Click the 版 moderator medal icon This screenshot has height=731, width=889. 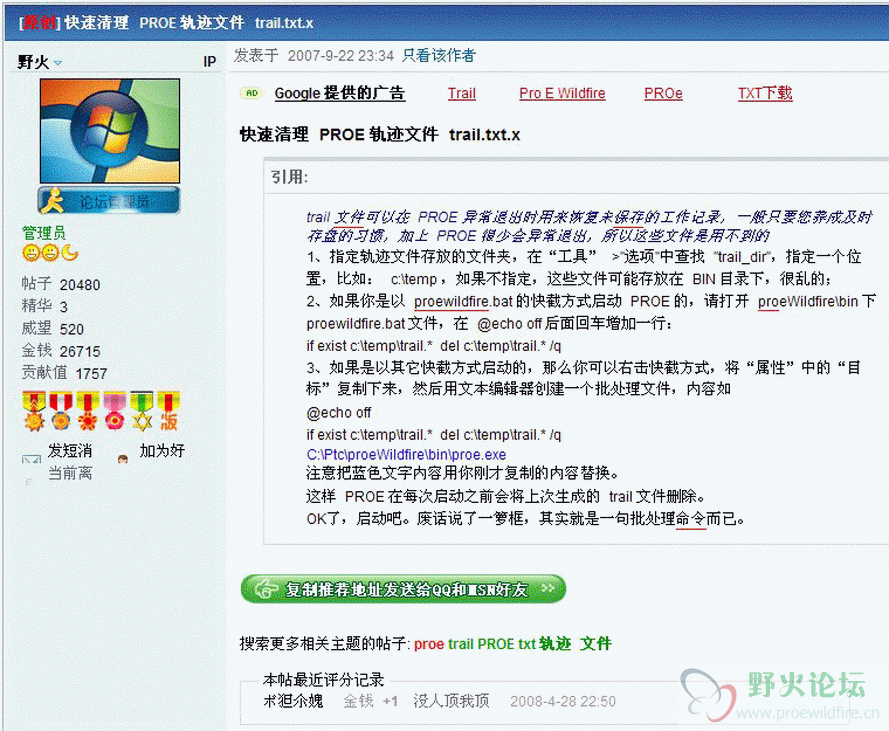click(x=168, y=411)
